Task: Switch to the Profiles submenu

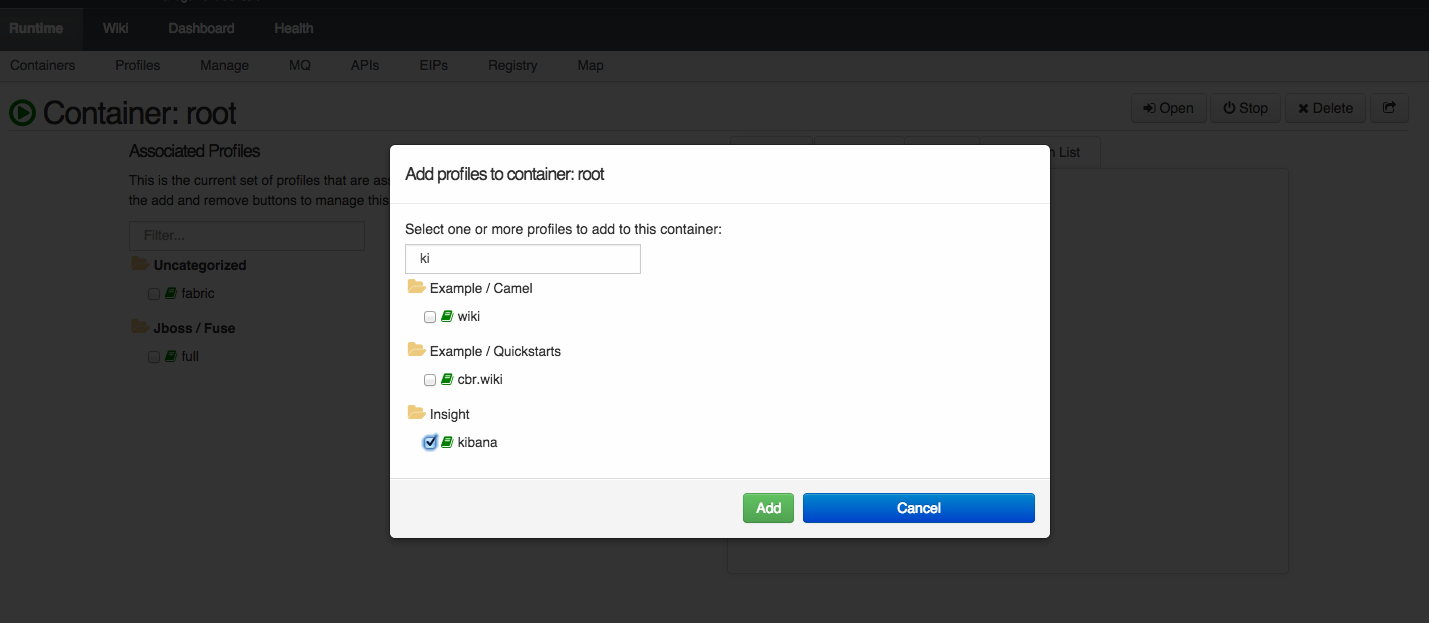Action: (138, 65)
